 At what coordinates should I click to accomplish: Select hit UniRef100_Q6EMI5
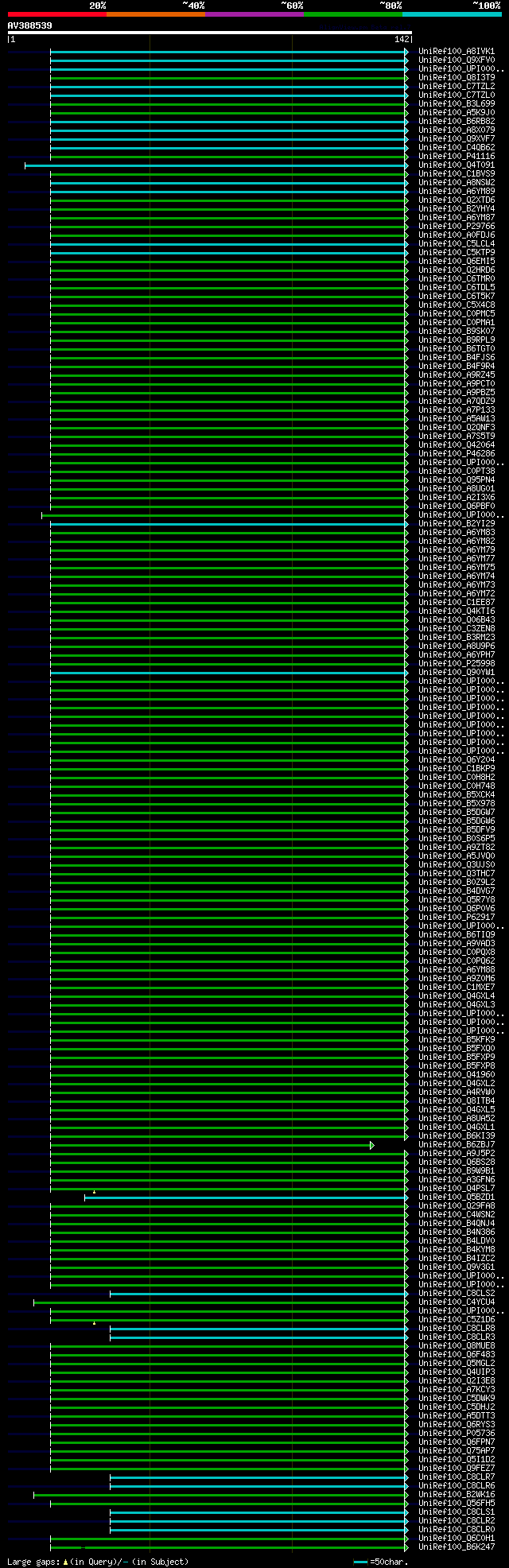click(457, 261)
